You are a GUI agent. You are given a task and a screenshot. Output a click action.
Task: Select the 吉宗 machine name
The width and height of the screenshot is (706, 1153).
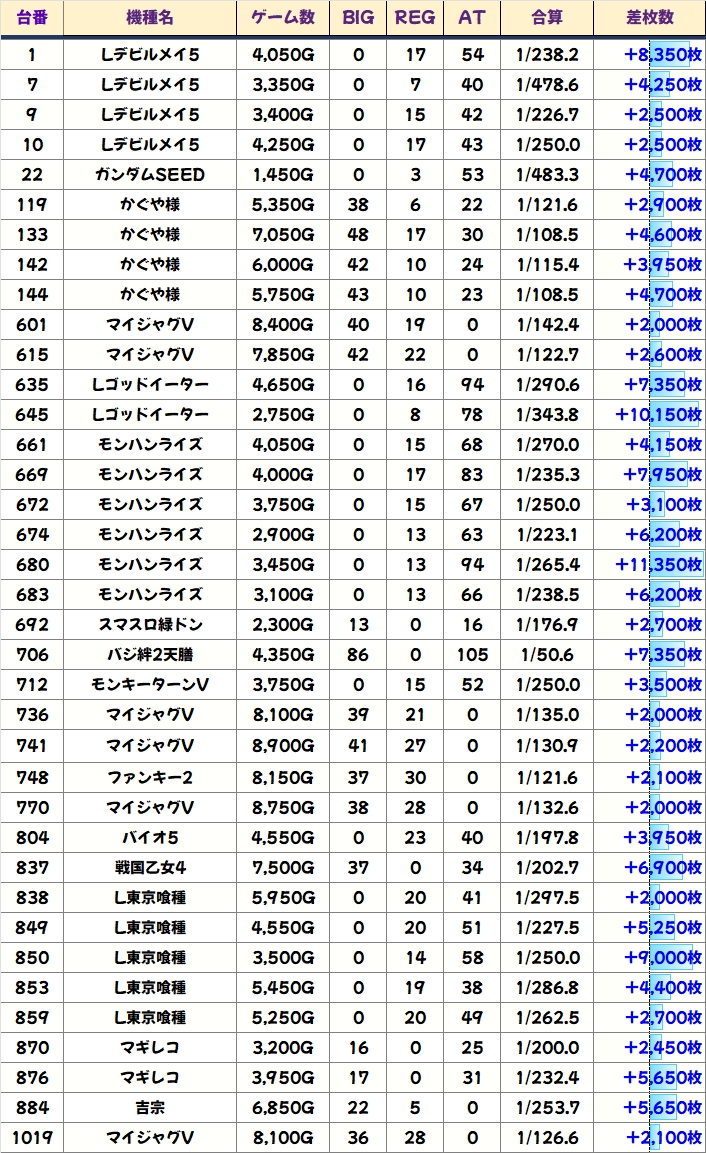(150, 1107)
